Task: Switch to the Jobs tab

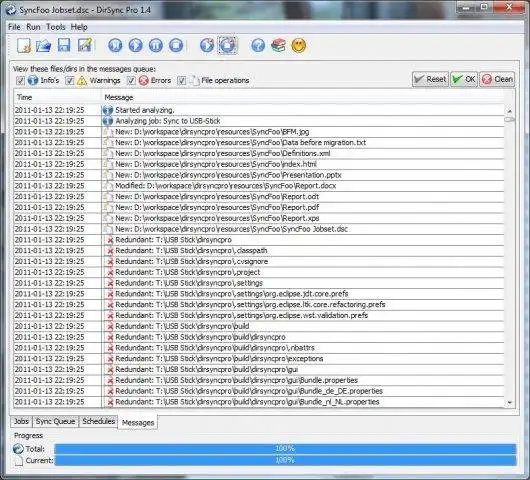Action: pos(21,422)
